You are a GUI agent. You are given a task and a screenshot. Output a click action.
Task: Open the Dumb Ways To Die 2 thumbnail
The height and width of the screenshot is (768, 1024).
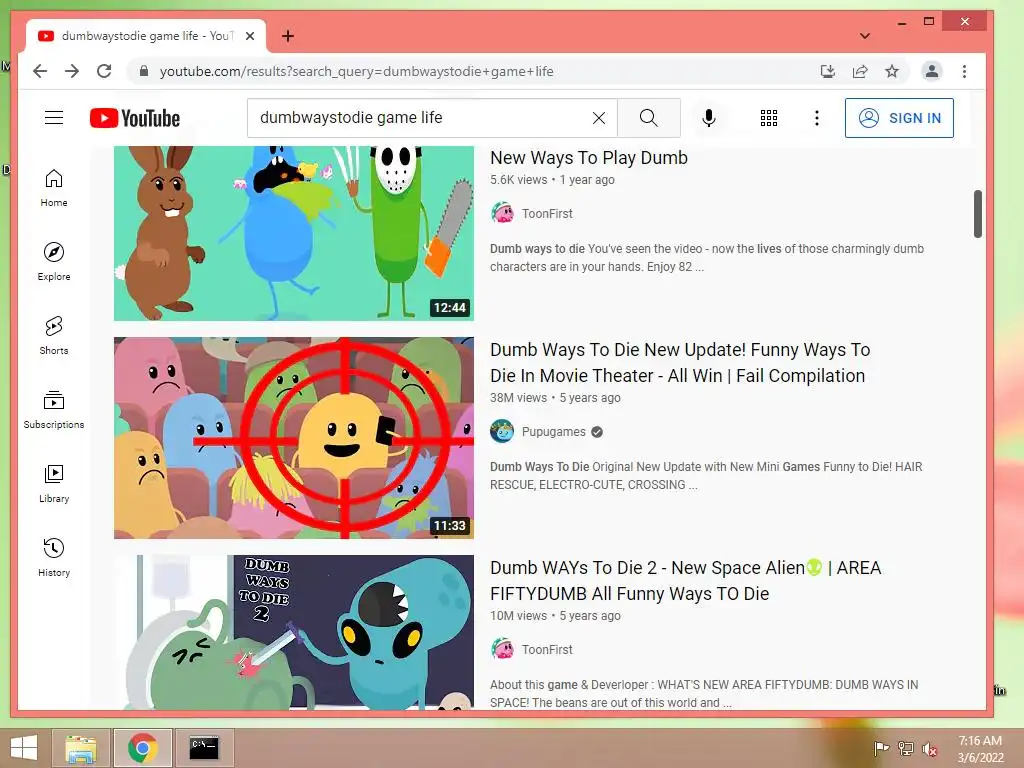pos(294,632)
